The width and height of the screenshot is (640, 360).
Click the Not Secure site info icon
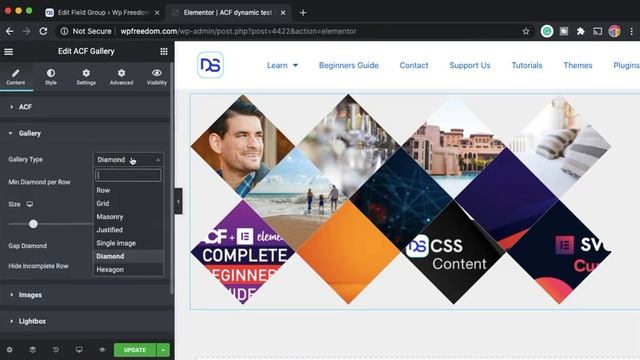tap(64, 31)
